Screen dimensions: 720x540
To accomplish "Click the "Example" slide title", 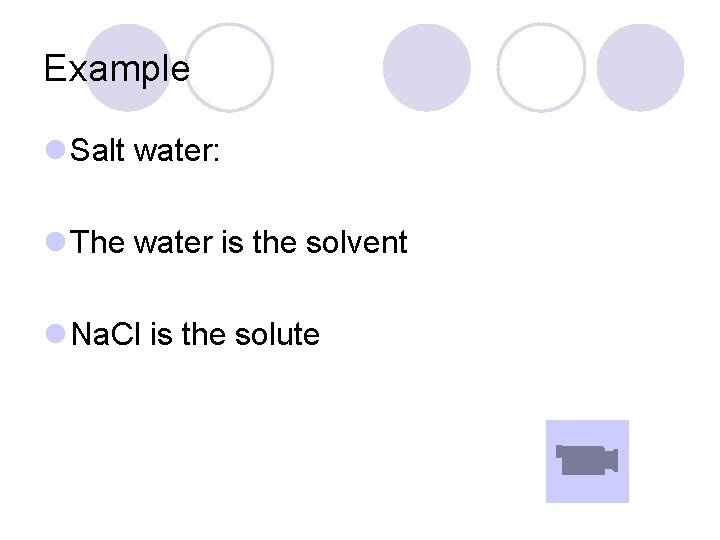I will [117, 69].
